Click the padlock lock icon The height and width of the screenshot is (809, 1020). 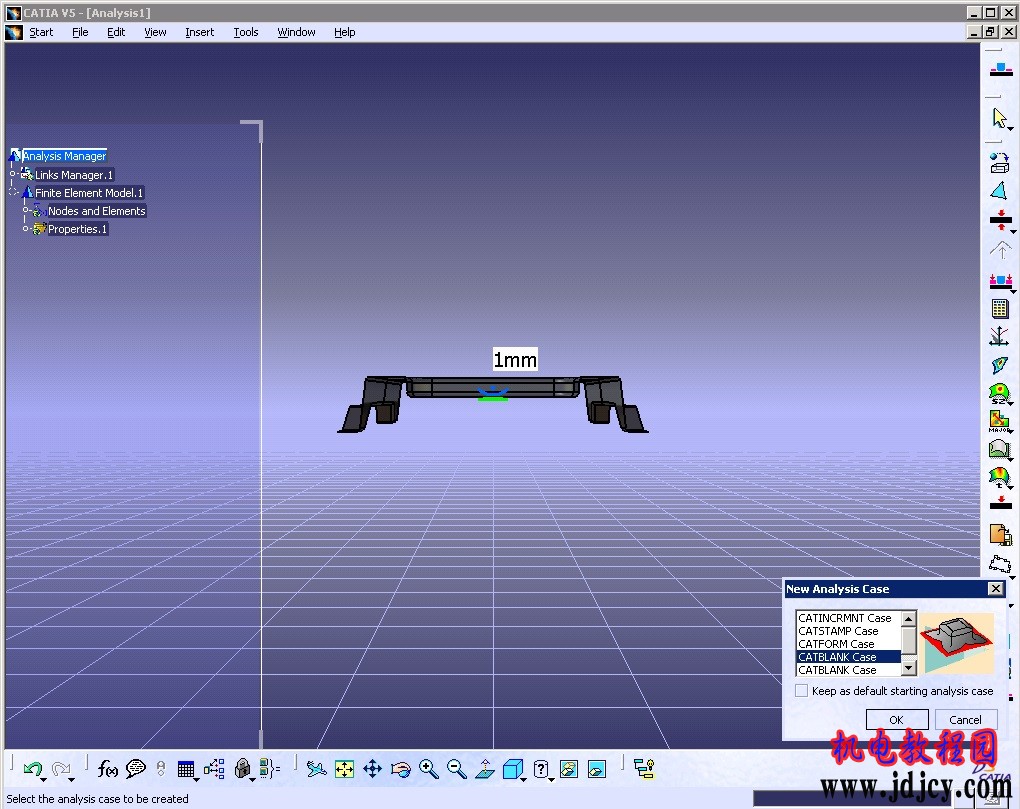tap(242, 769)
